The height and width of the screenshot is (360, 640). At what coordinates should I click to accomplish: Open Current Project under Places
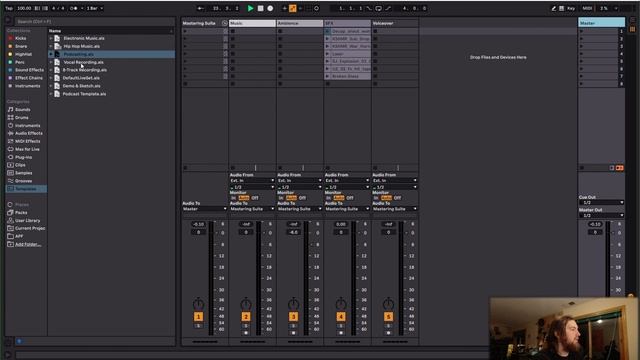pyautogui.click(x=29, y=229)
